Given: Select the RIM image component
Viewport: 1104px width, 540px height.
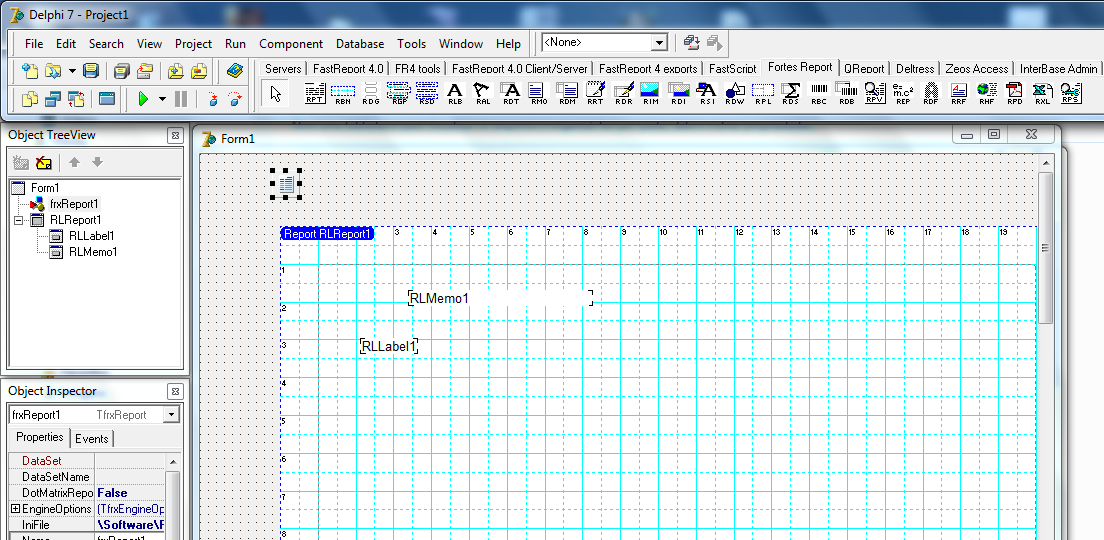Looking at the screenshot, I should click(651, 92).
